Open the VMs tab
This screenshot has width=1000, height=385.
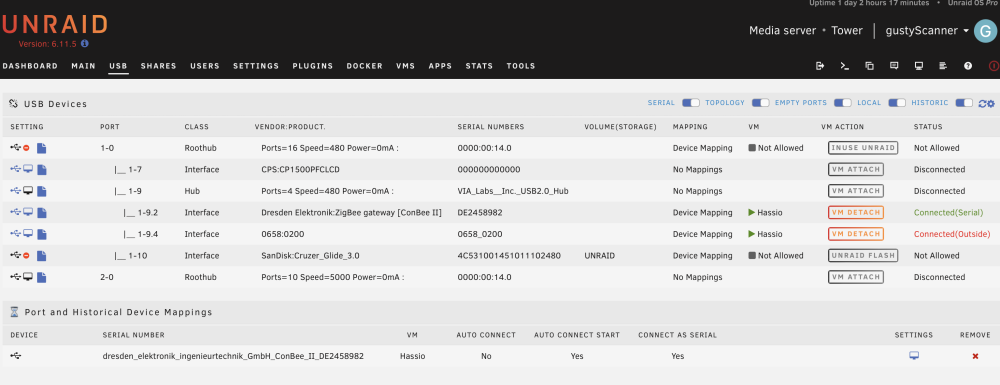coord(406,66)
